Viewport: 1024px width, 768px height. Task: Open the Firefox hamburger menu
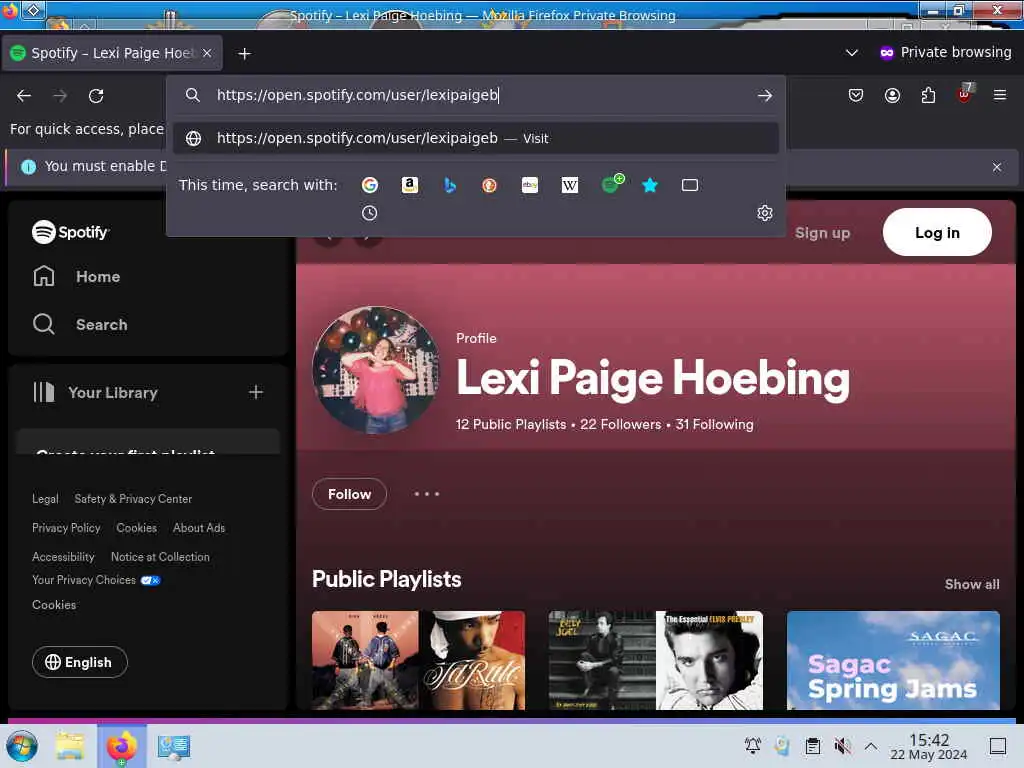coord(1000,96)
